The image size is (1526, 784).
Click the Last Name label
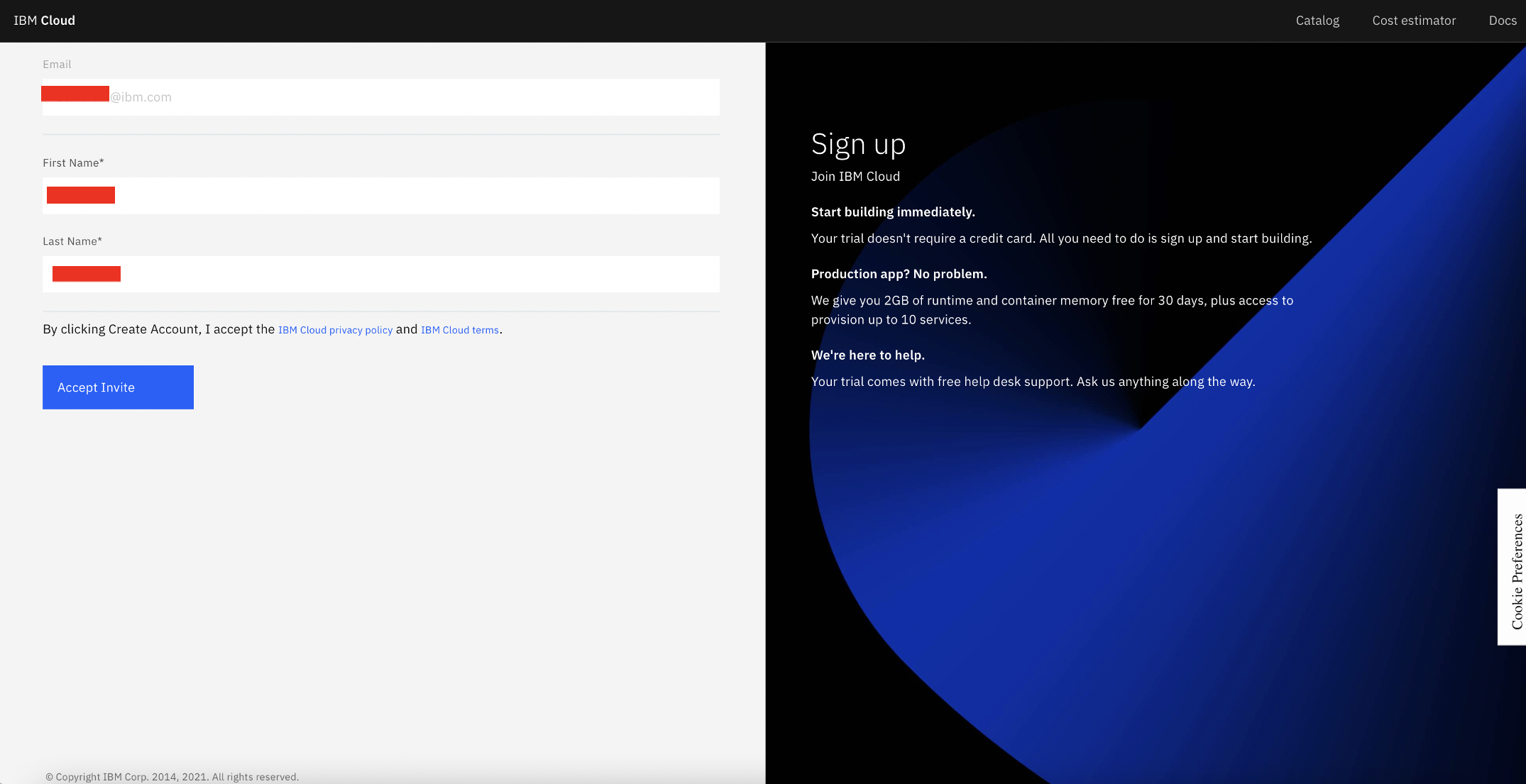72,241
